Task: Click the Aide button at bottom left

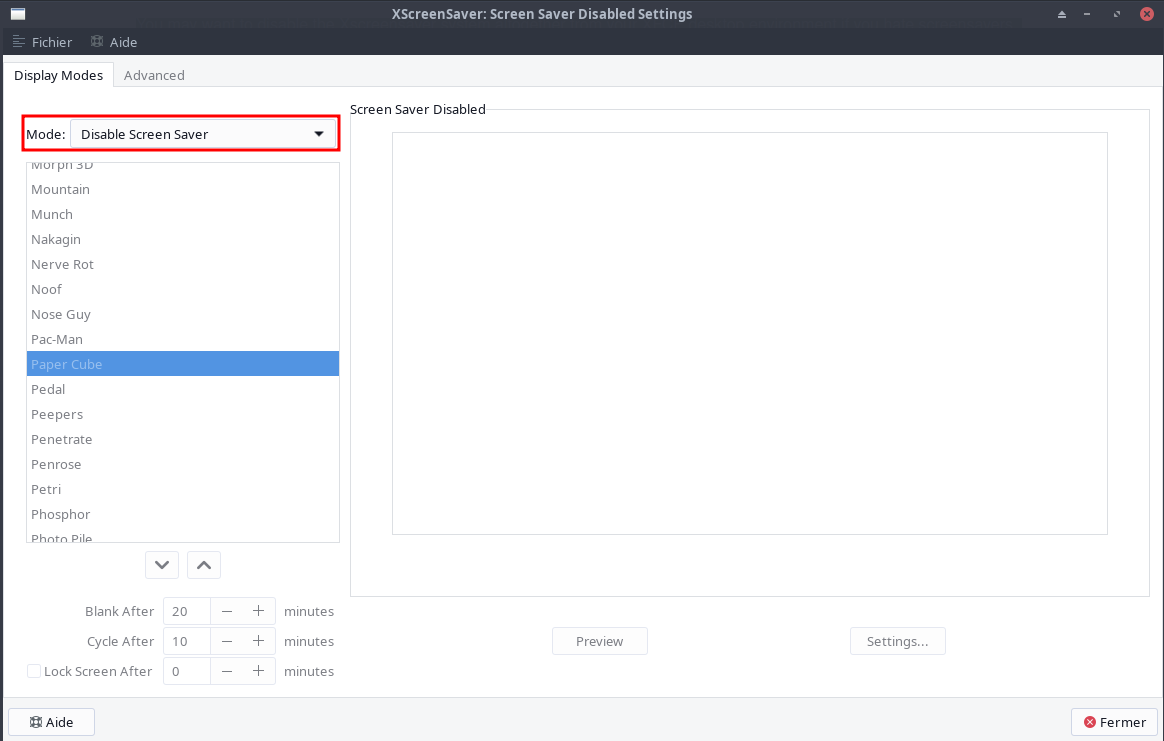Action: (51, 722)
